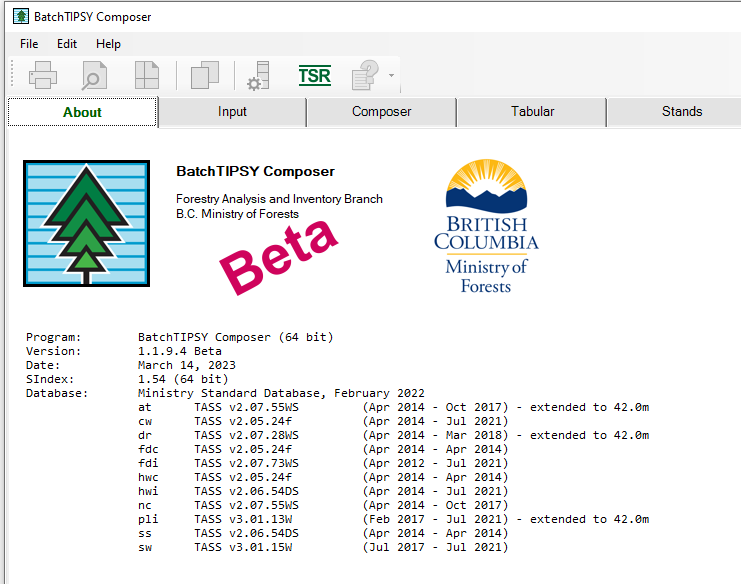Click the date 'March 14, 2023'
741x584 pixels.
(x=187, y=365)
